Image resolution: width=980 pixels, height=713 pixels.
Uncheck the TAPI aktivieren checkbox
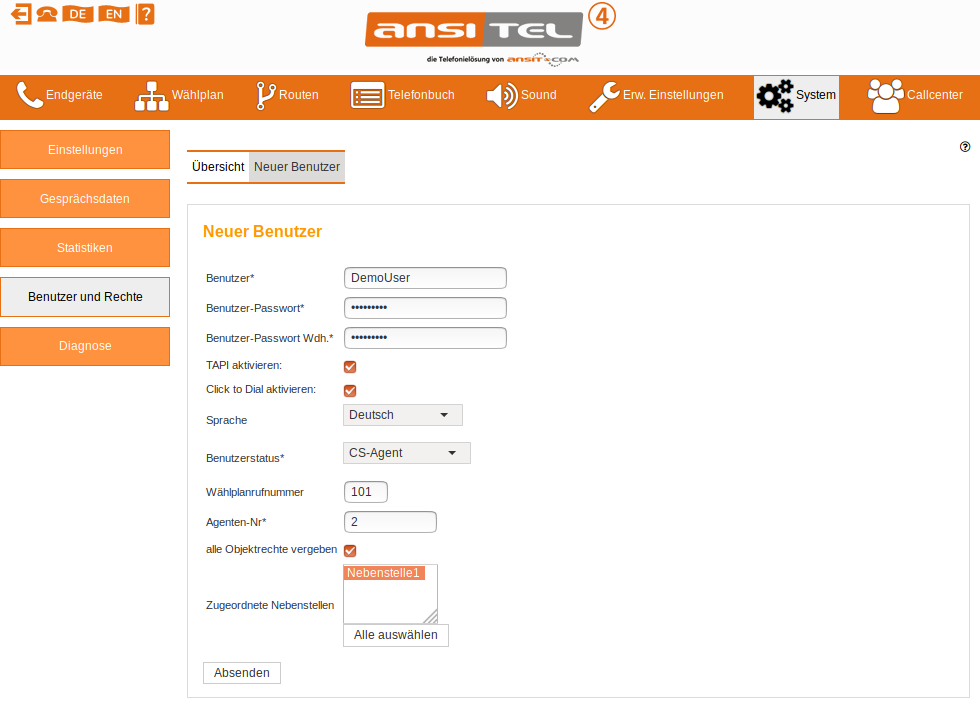(x=350, y=367)
